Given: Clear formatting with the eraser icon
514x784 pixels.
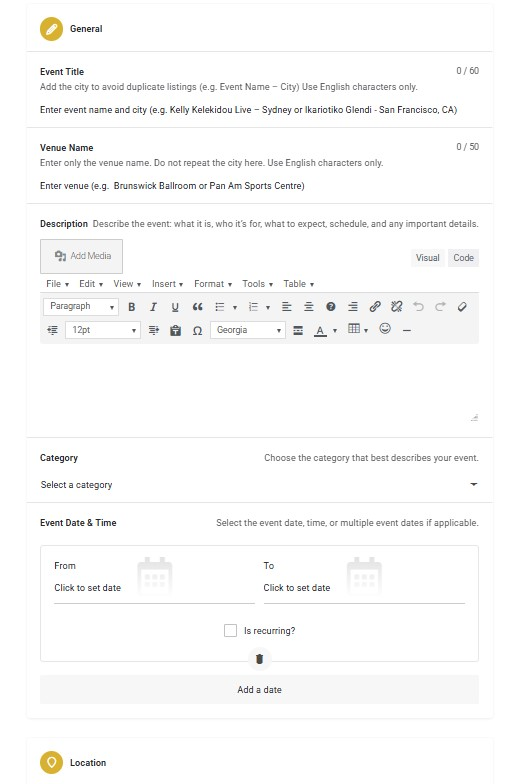Looking at the screenshot, I should click(x=462, y=306).
